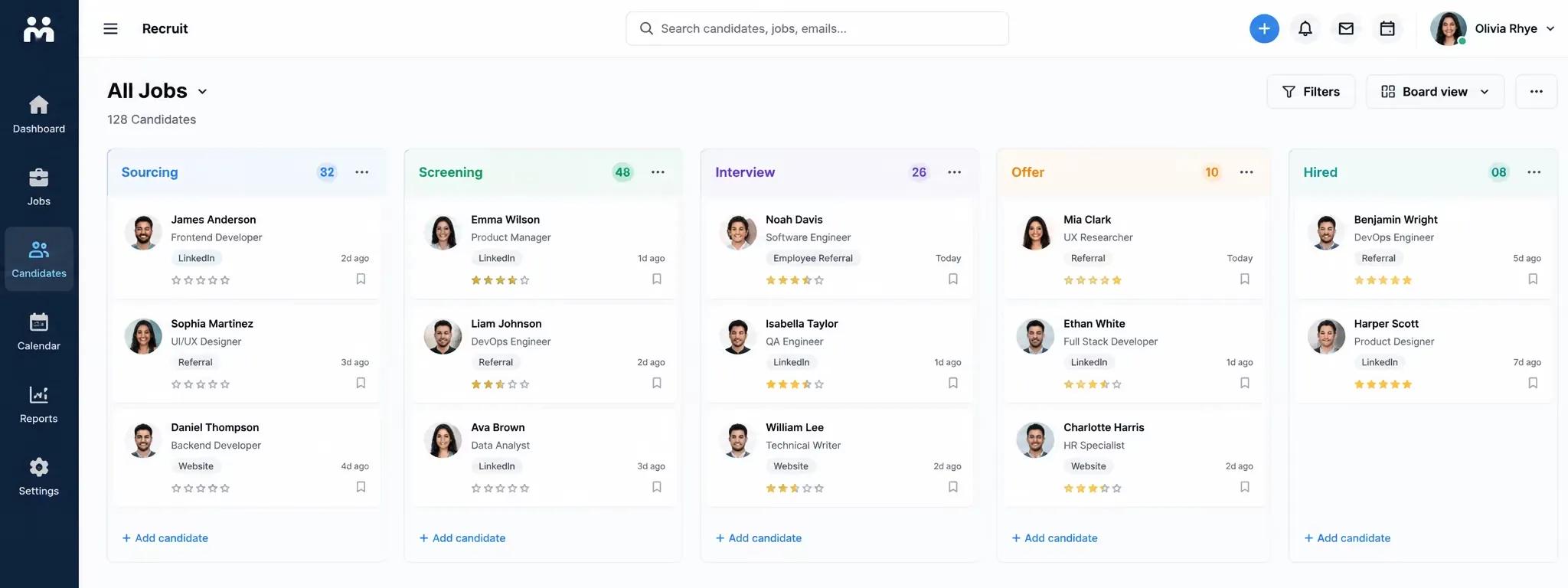Viewport: 1568px width, 588px height.
Task: Open Liam Johnson's profile photo
Action: [x=443, y=337]
